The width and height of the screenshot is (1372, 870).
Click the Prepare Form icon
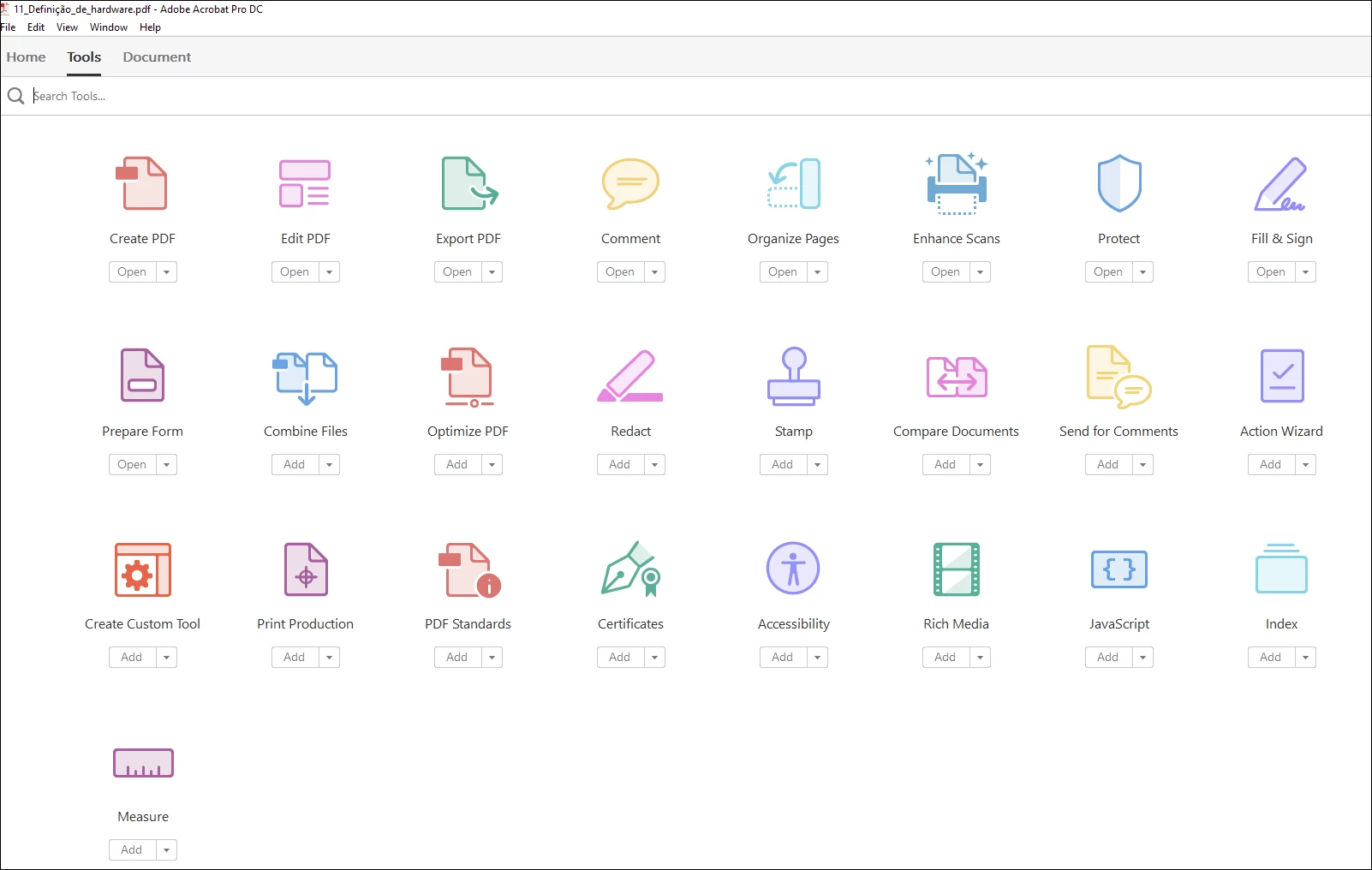click(142, 375)
